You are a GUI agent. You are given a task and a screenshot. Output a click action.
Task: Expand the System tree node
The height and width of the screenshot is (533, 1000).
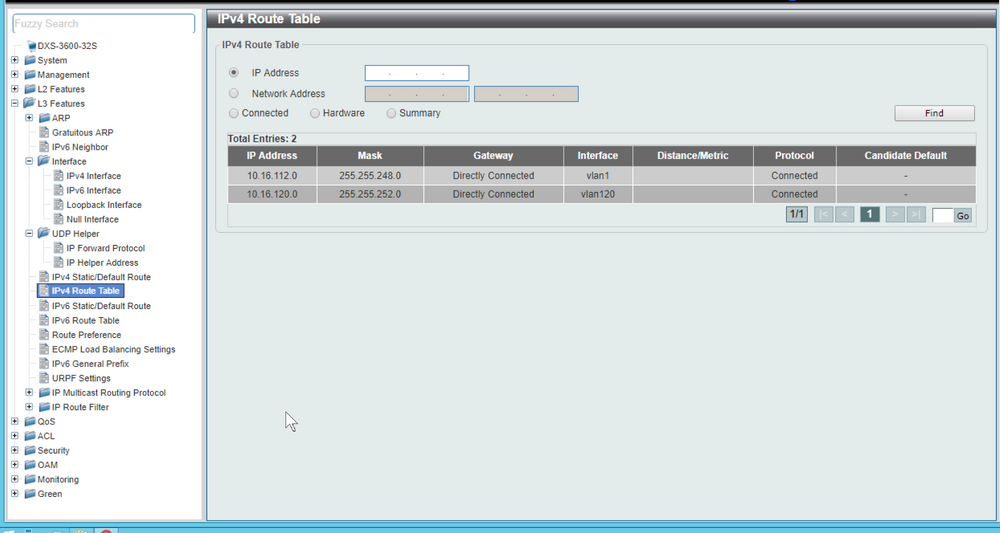(x=15, y=60)
